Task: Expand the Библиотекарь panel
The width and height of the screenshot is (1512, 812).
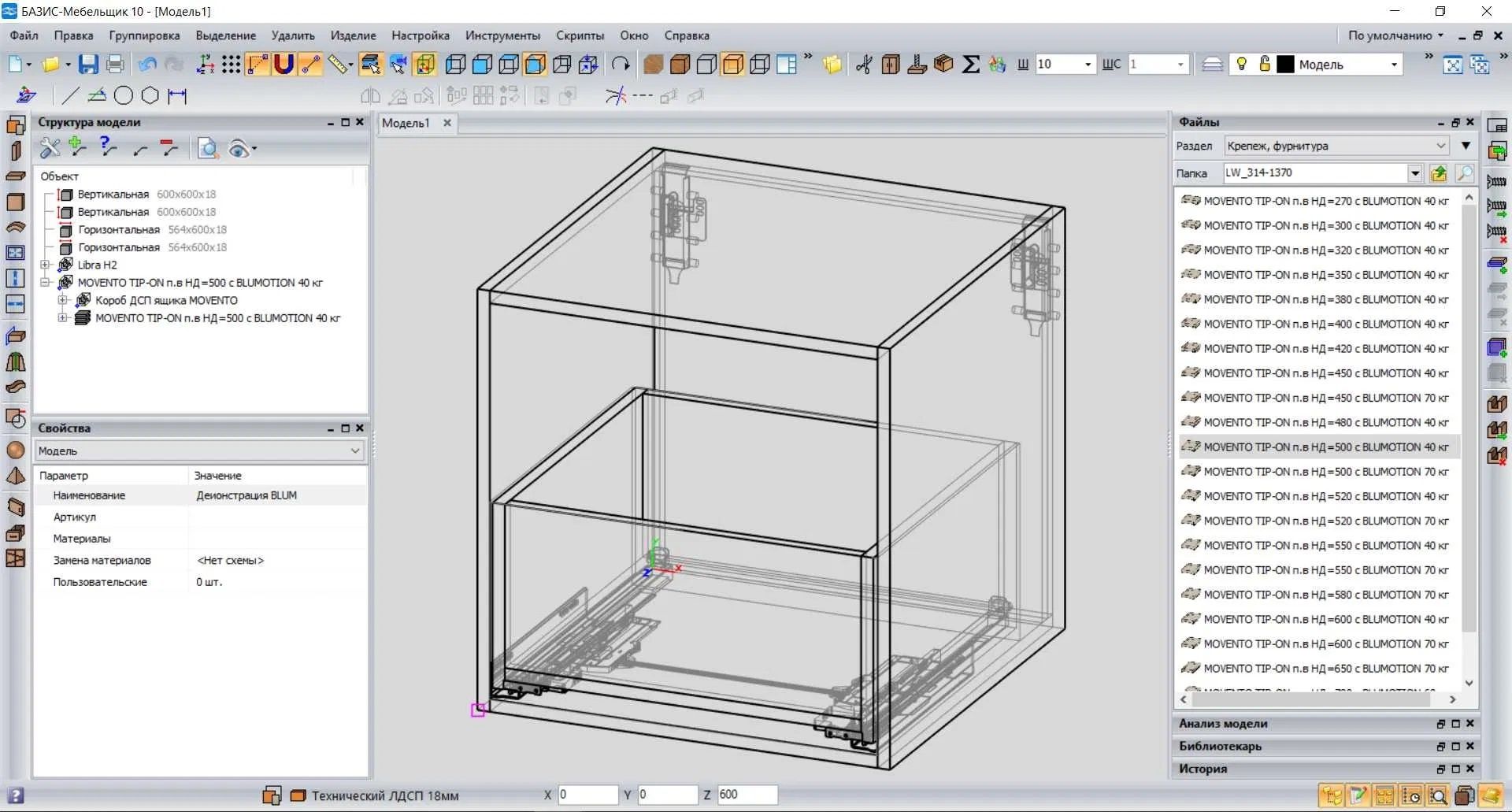Action: (x=1220, y=746)
